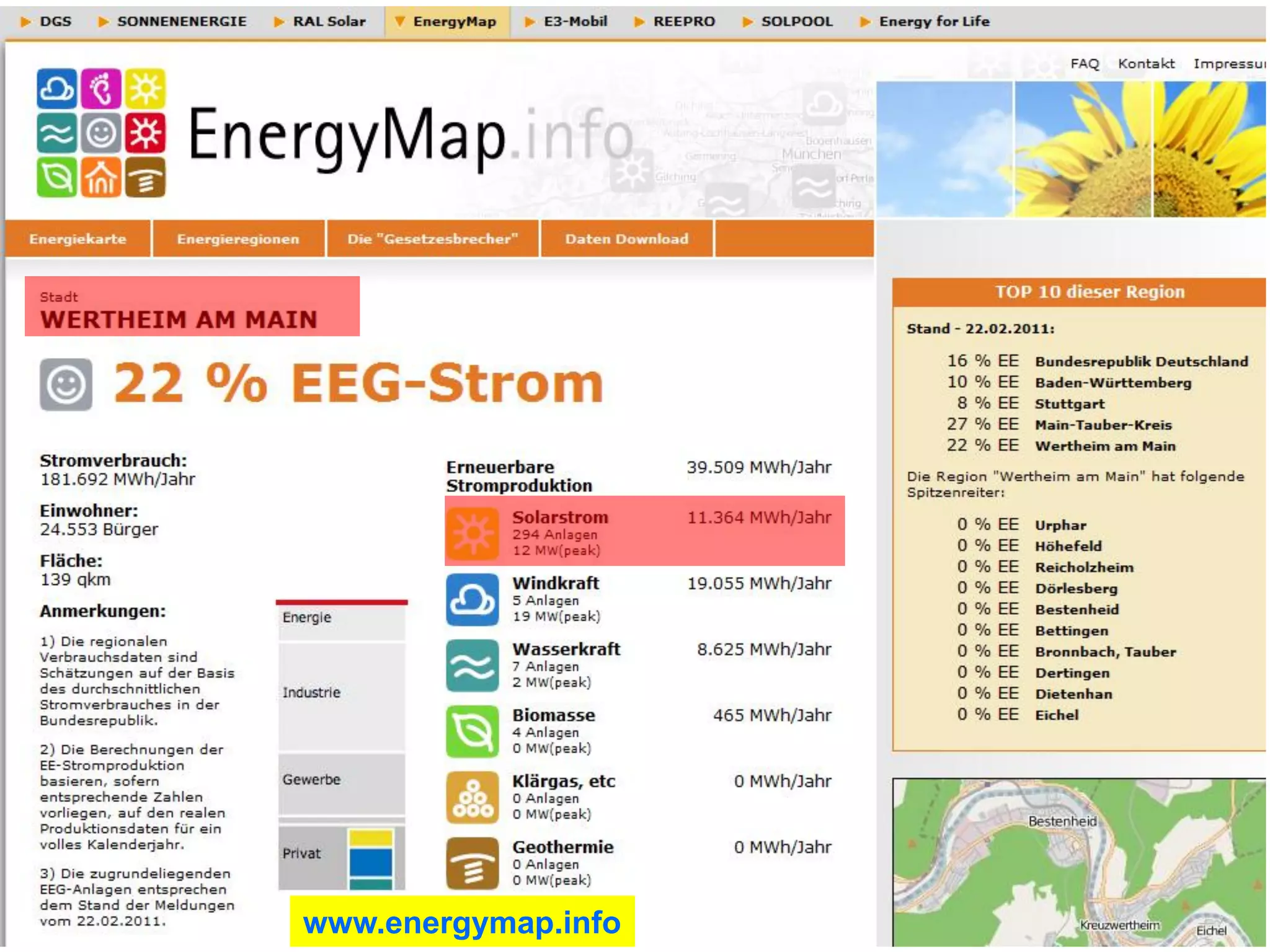The height and width of the screenshot is (952, 1270).
Task: Click the Wasserkraft heading text
Action: [566, 649]
